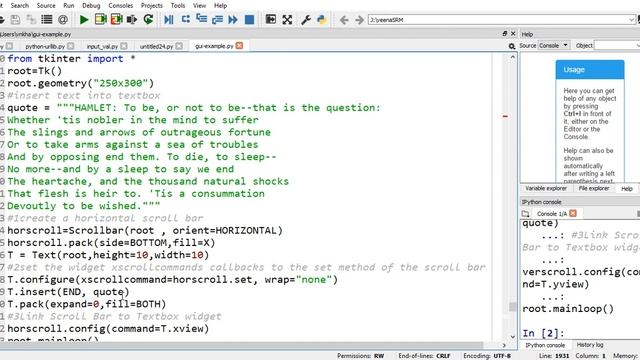Image resolution: width=640 pixels, height=360 pixels.
Task: Maximize current pane icon
Action: (x=271, y=19)
